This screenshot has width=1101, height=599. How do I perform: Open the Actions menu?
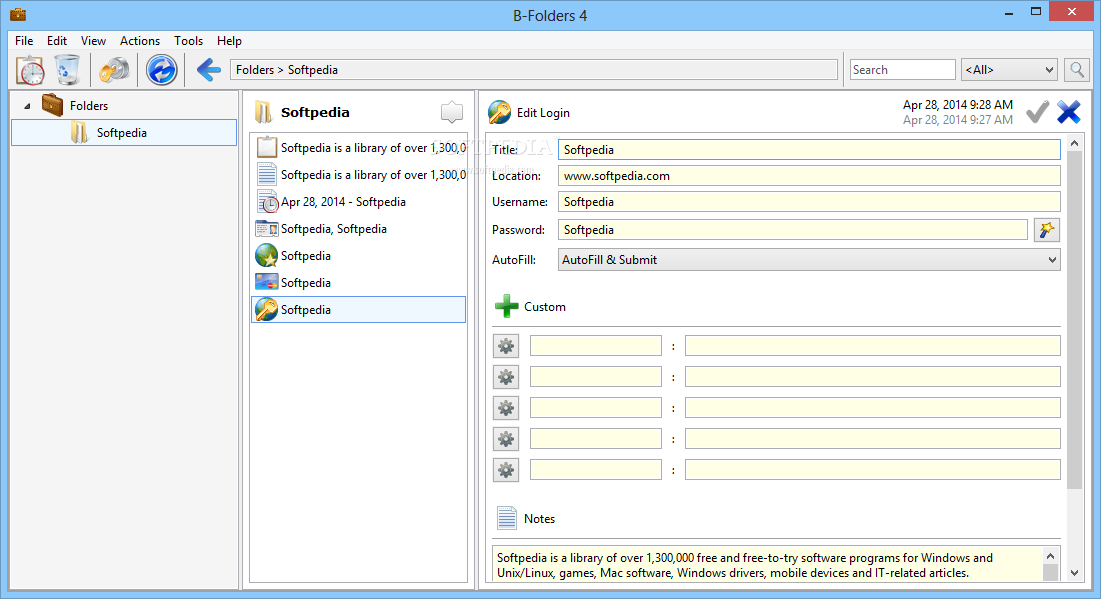tap(140, 41)
